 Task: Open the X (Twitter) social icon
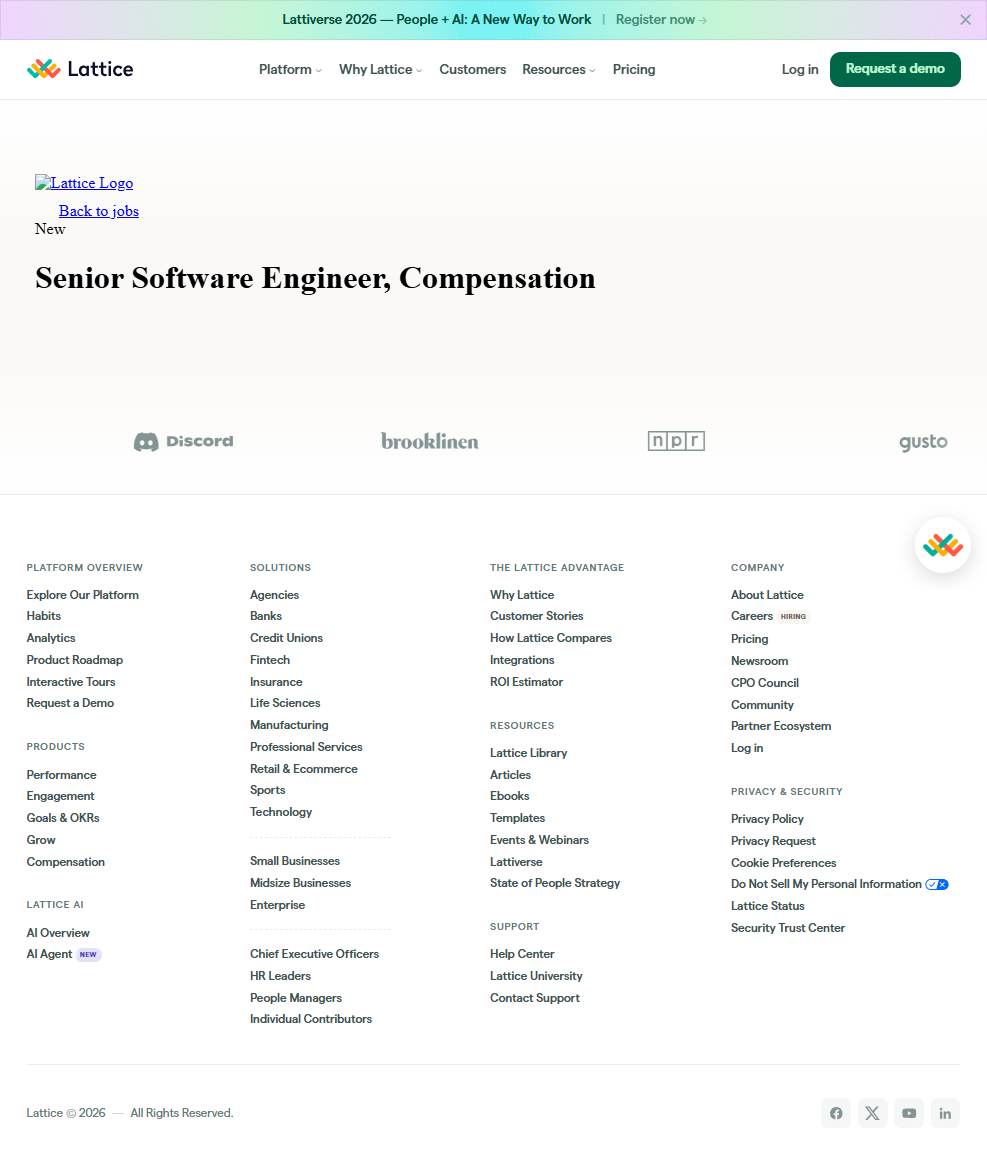point(873,1113)
